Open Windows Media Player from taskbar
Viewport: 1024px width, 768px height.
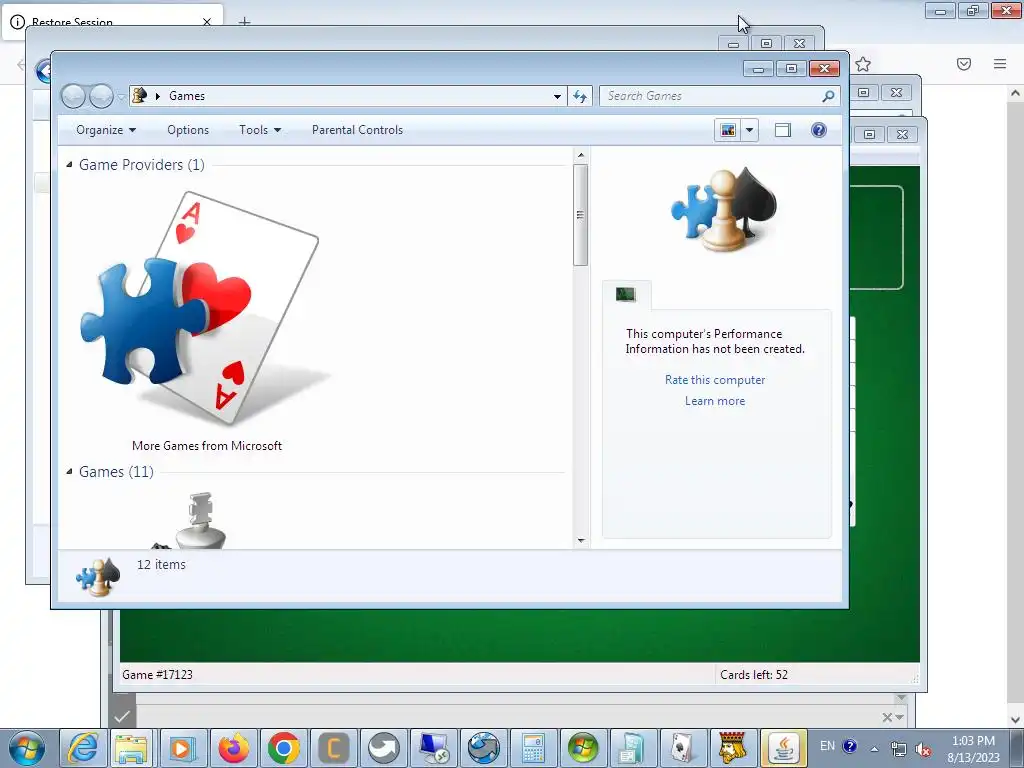click(182, 748)
